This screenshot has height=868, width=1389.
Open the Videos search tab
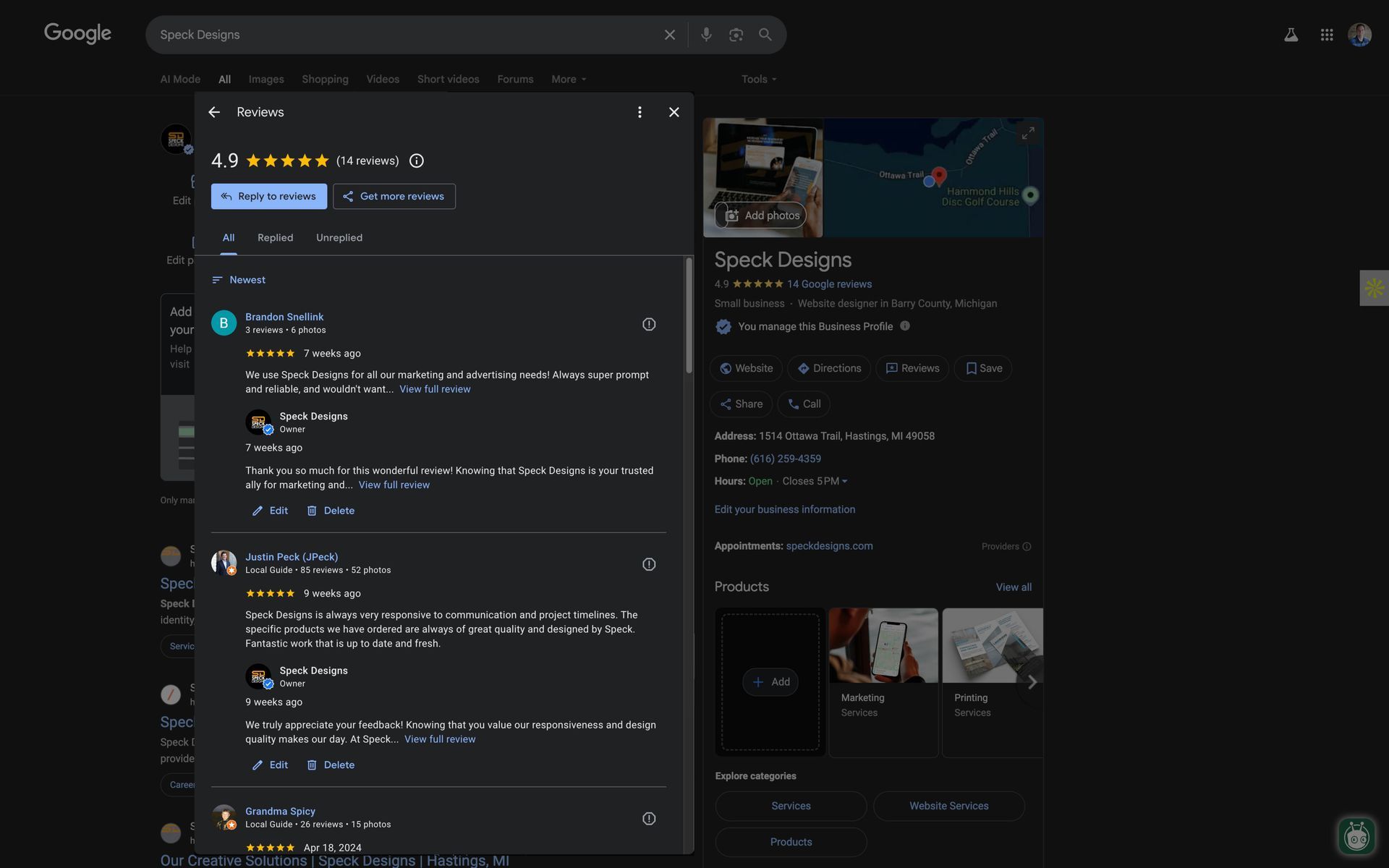tap(383, 80)
